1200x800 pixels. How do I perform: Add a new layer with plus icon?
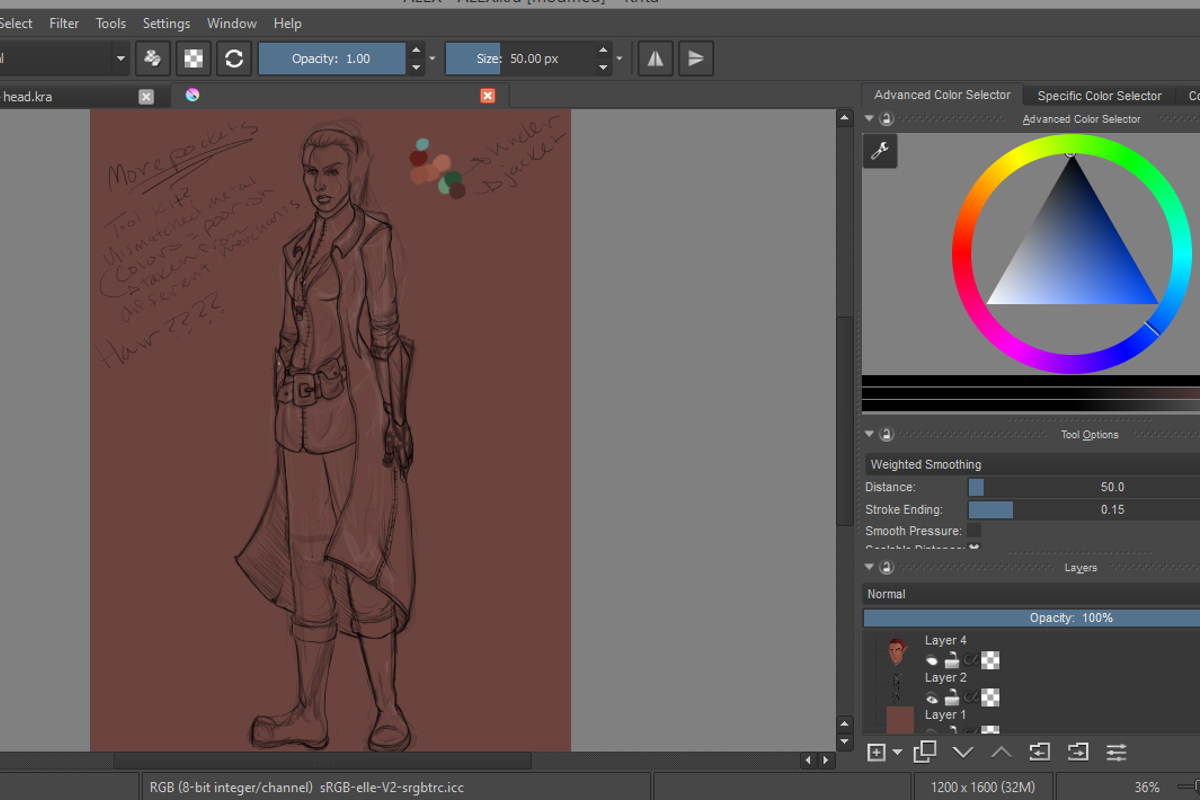(877, 752)
